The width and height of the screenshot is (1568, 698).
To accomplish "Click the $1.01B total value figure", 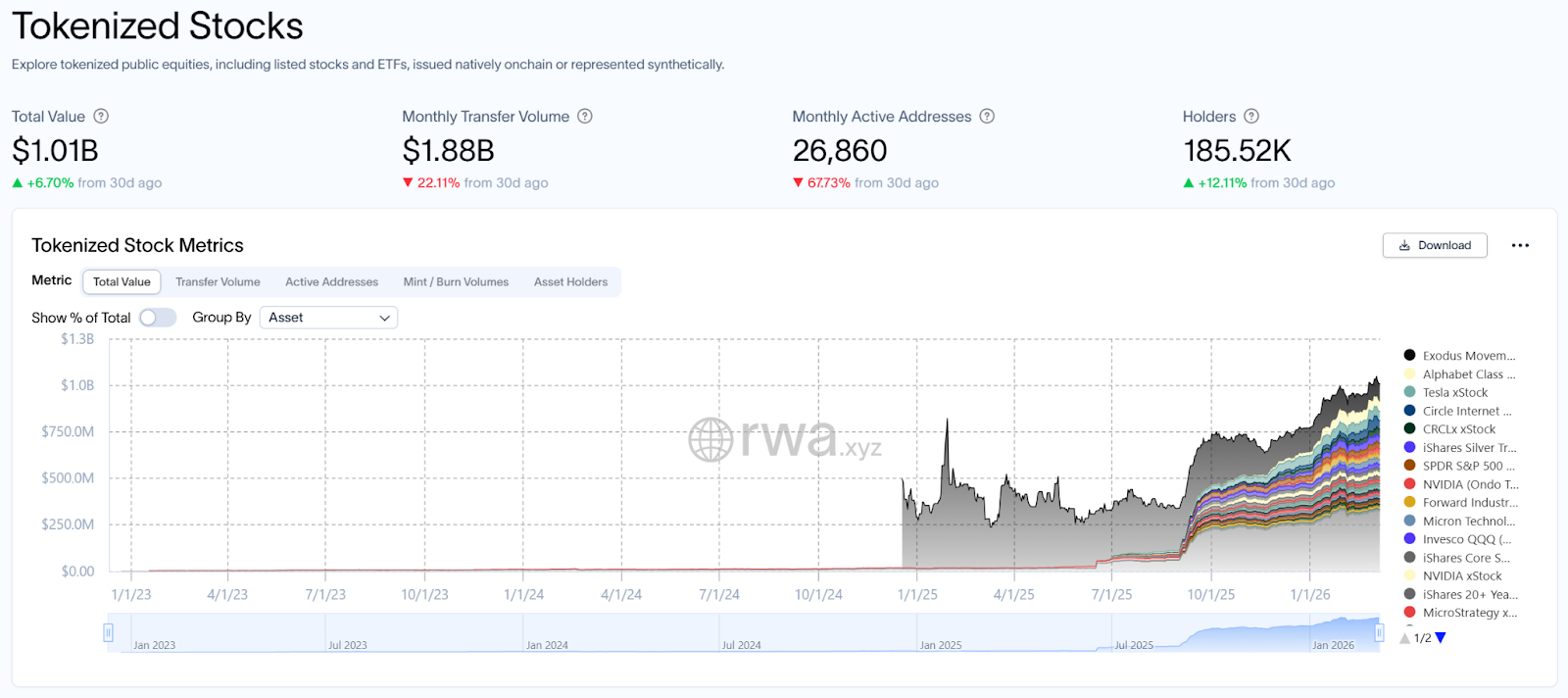I will (55, 151).
